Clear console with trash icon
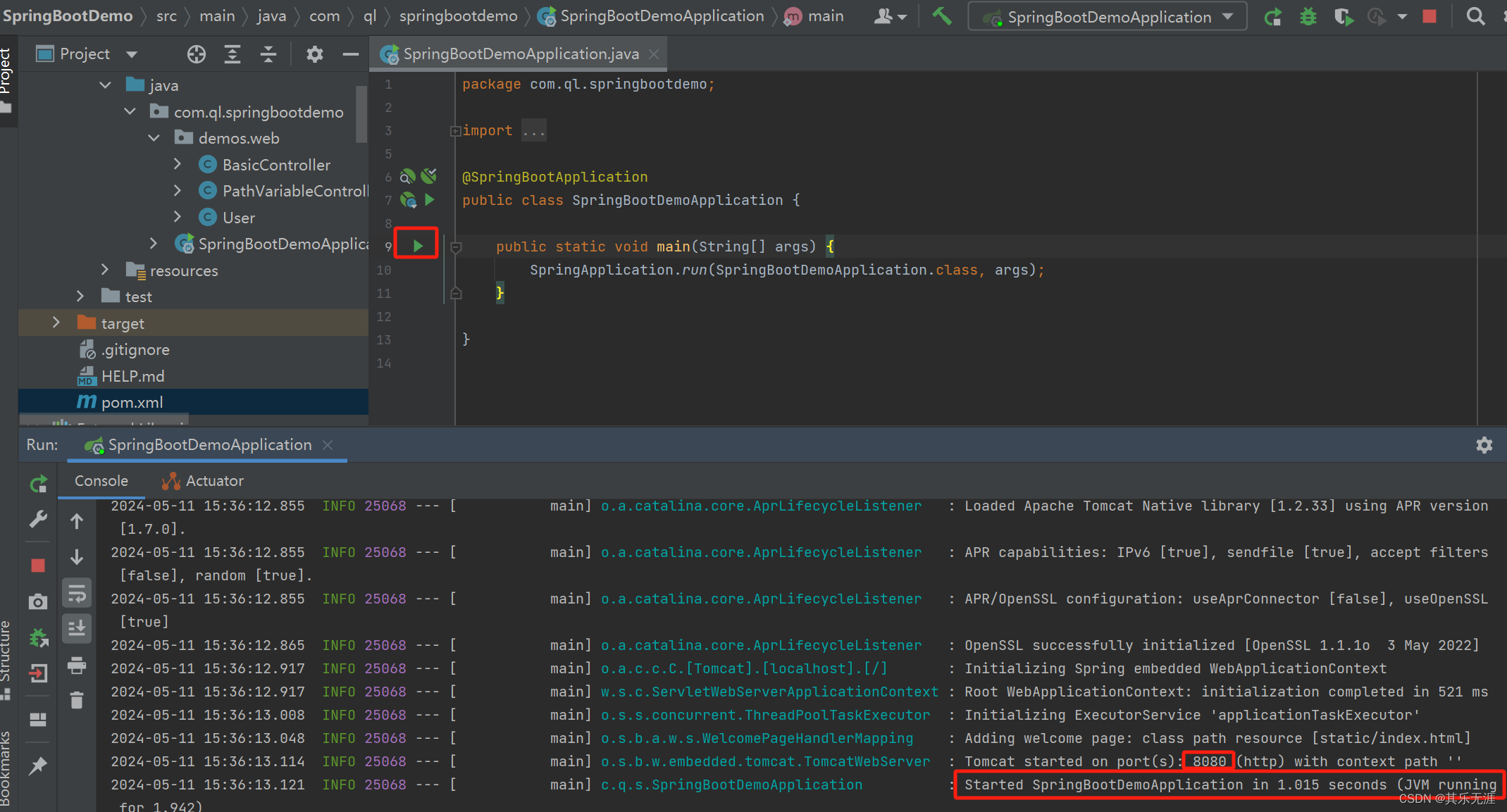 point(77,700)
